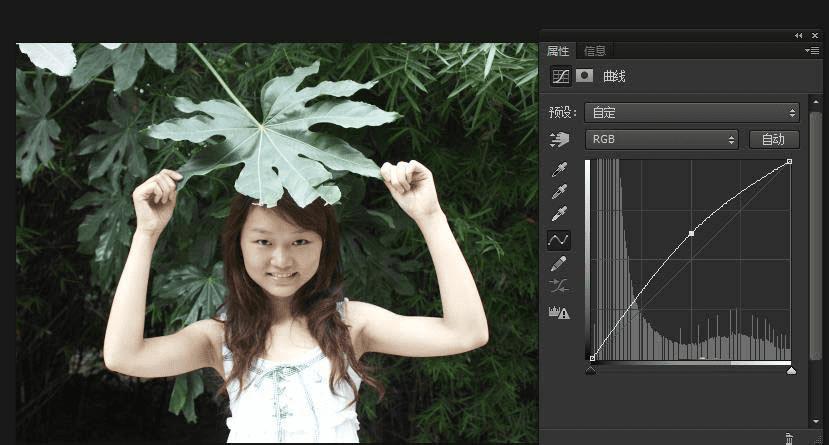Screen dimensions: 829x445
Task: Select the black point eyedropper
Action: pyautogui.click(x=560, y=168)
